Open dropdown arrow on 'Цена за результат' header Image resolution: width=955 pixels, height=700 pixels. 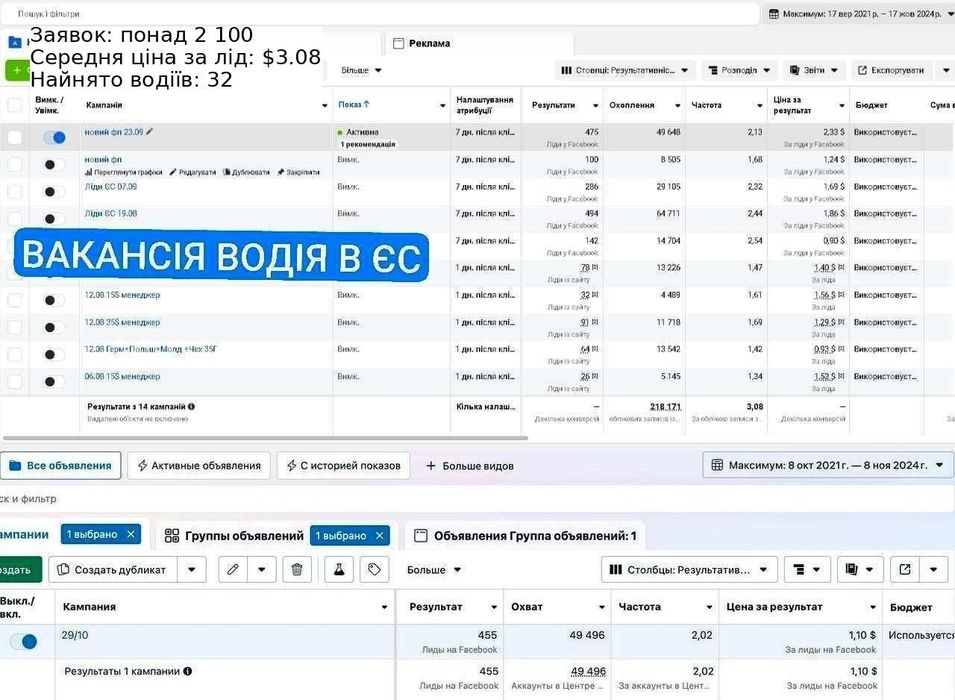pyautogui.click(x=873, y=607)
